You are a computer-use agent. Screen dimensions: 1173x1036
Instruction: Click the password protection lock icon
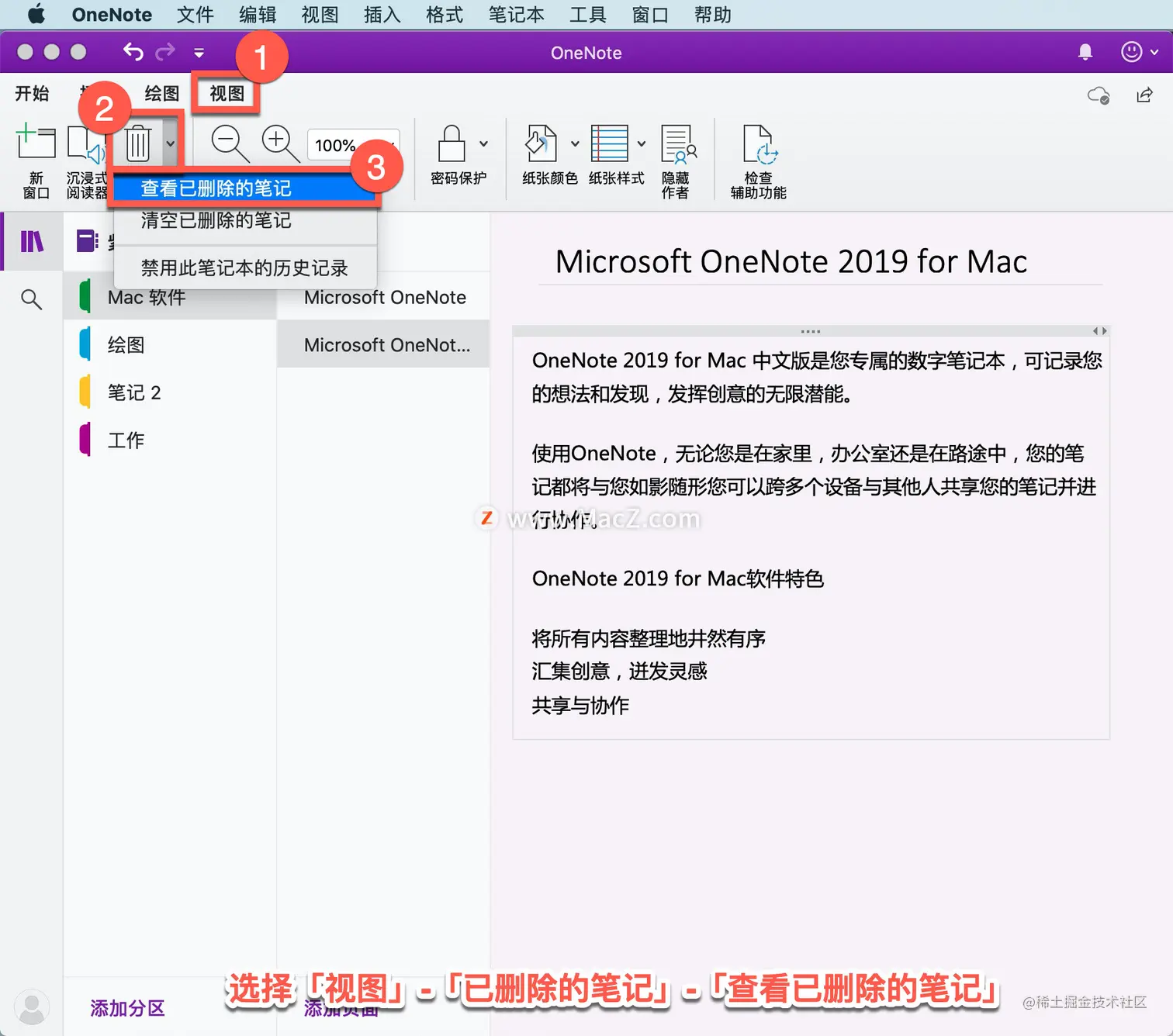(x=452, y=143)
